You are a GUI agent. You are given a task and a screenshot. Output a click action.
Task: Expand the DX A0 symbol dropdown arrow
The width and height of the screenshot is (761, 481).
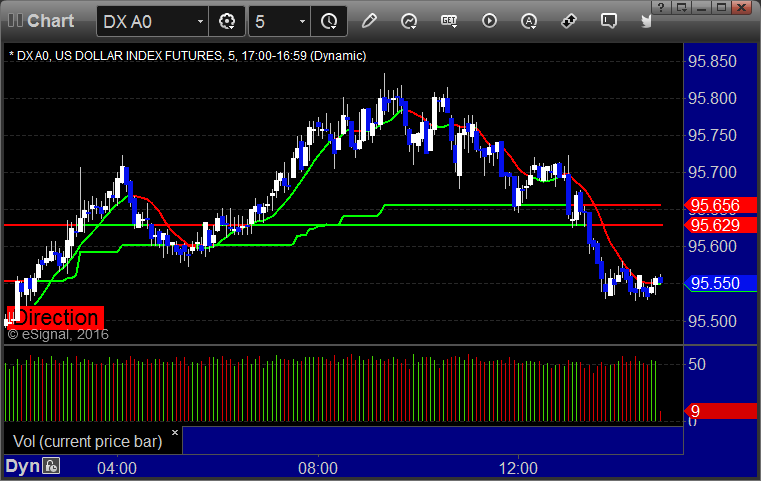(200, 21)
